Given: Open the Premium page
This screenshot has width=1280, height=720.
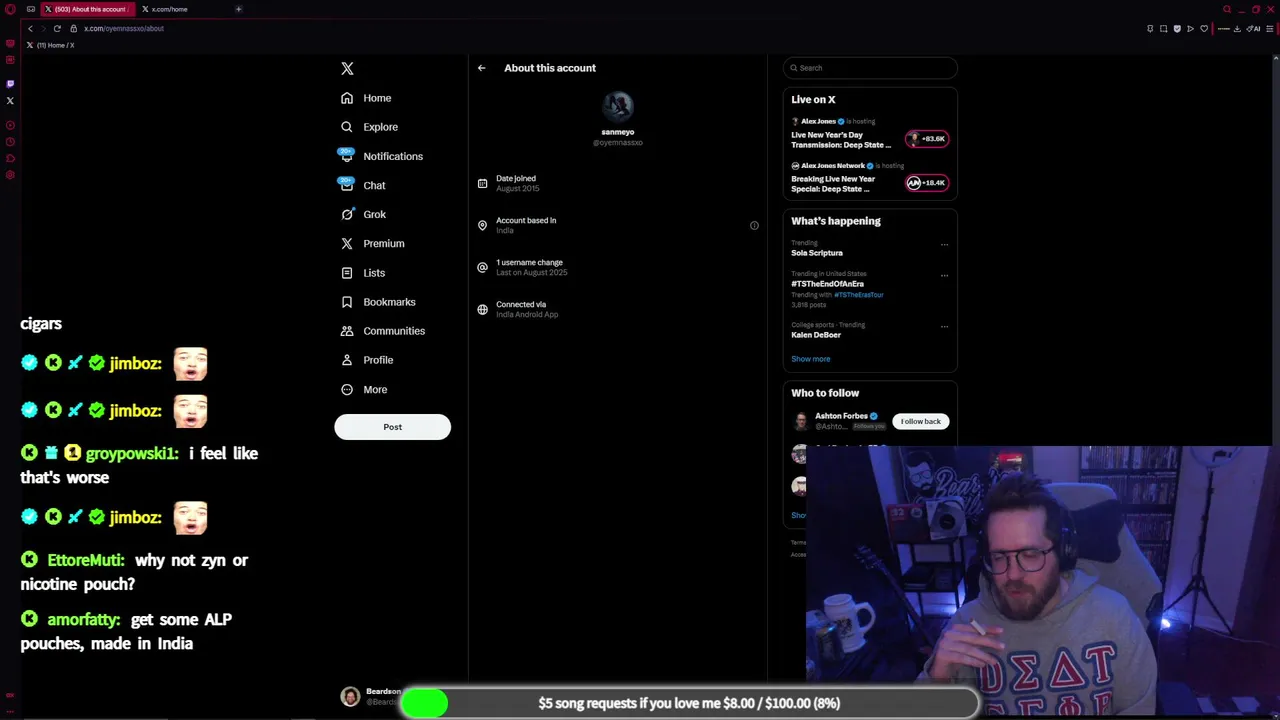Looking at the screenshot, I should pos(372,243).
